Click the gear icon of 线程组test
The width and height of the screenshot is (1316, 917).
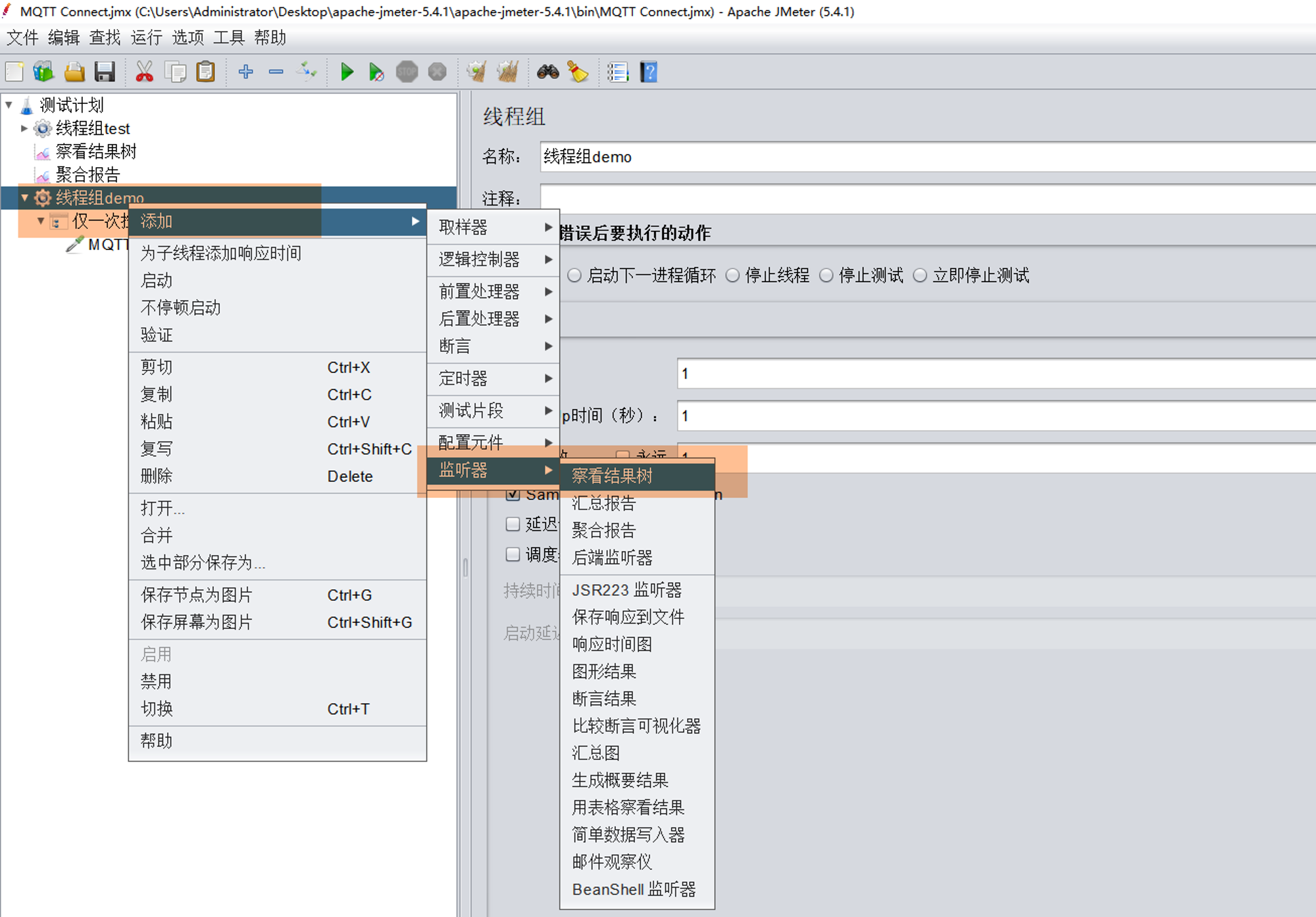[43, 128]
